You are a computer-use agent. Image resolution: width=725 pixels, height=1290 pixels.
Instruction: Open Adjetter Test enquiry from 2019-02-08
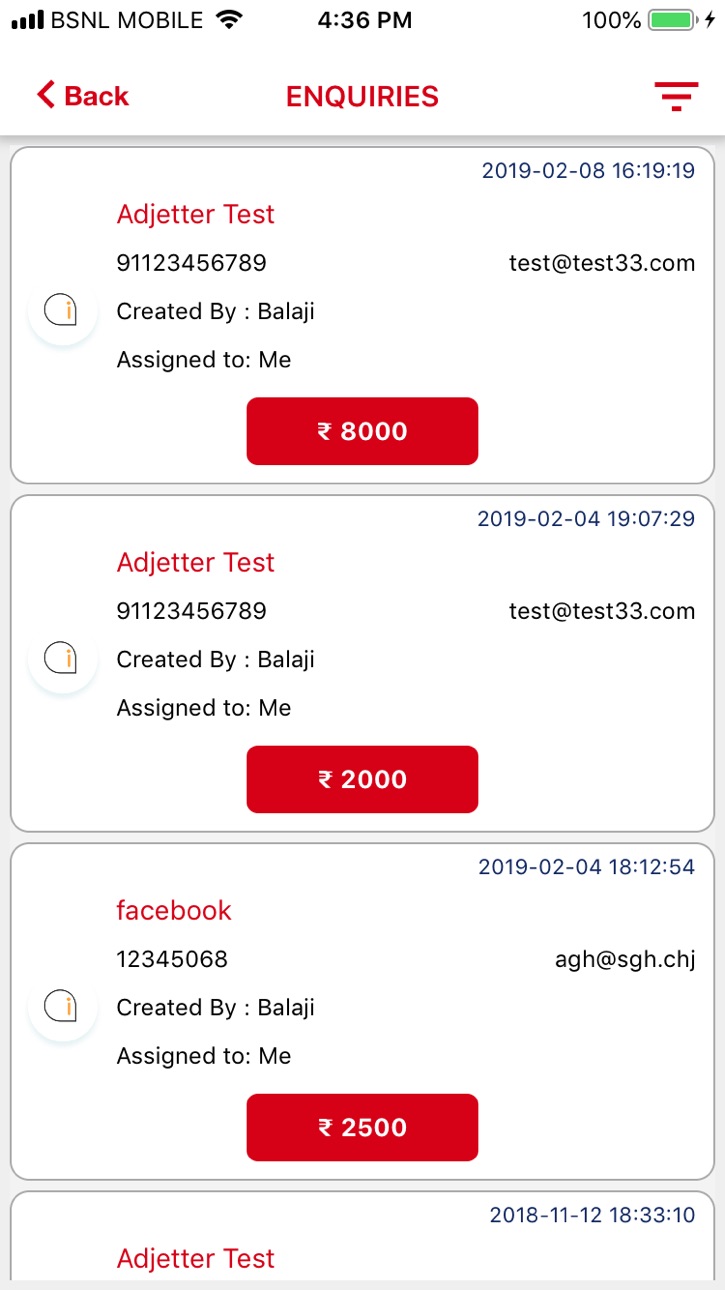tap(196, 214)
